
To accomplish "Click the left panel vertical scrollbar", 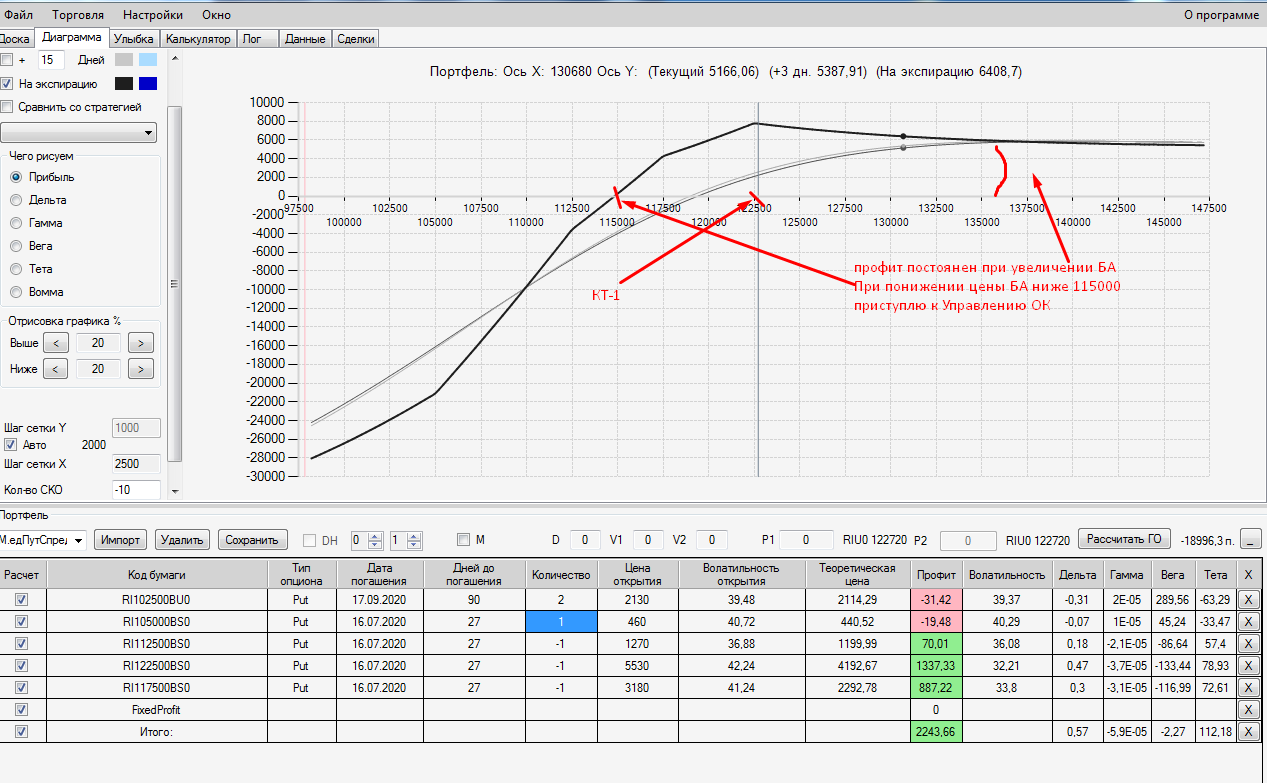I will pyautogui.click(x=174, y=283).
